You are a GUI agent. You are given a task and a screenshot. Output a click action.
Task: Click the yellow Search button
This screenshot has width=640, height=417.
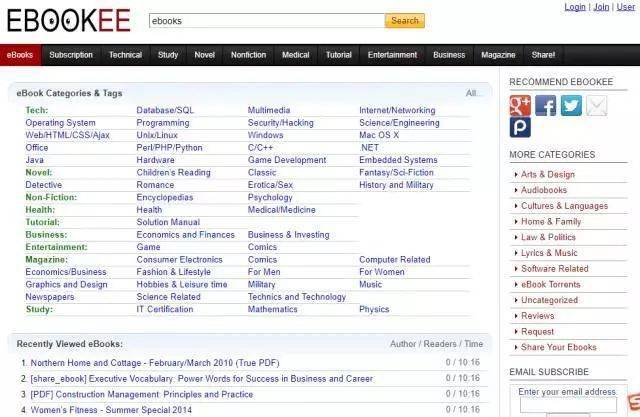(404, 21)
